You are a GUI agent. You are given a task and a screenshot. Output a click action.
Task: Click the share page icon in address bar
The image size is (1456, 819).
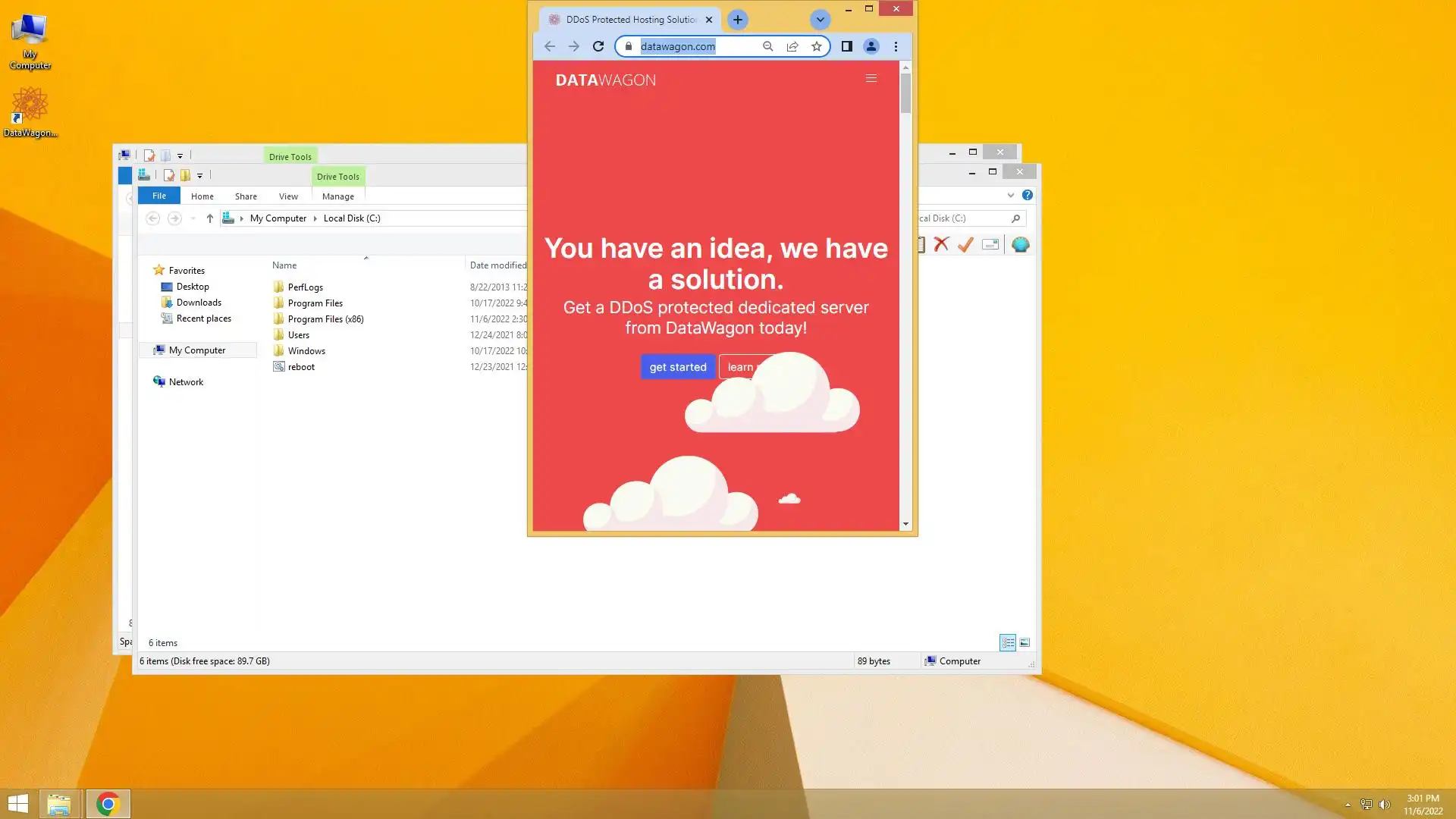(x=792, y=46)
